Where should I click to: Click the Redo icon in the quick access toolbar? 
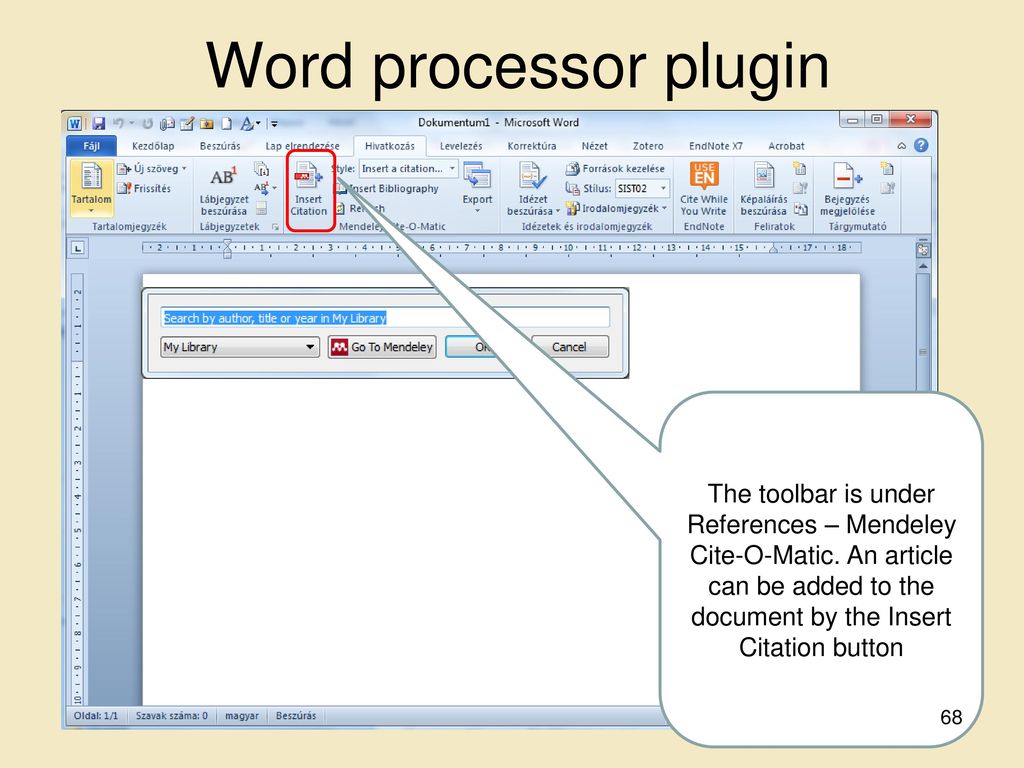[x=148, y=123]
